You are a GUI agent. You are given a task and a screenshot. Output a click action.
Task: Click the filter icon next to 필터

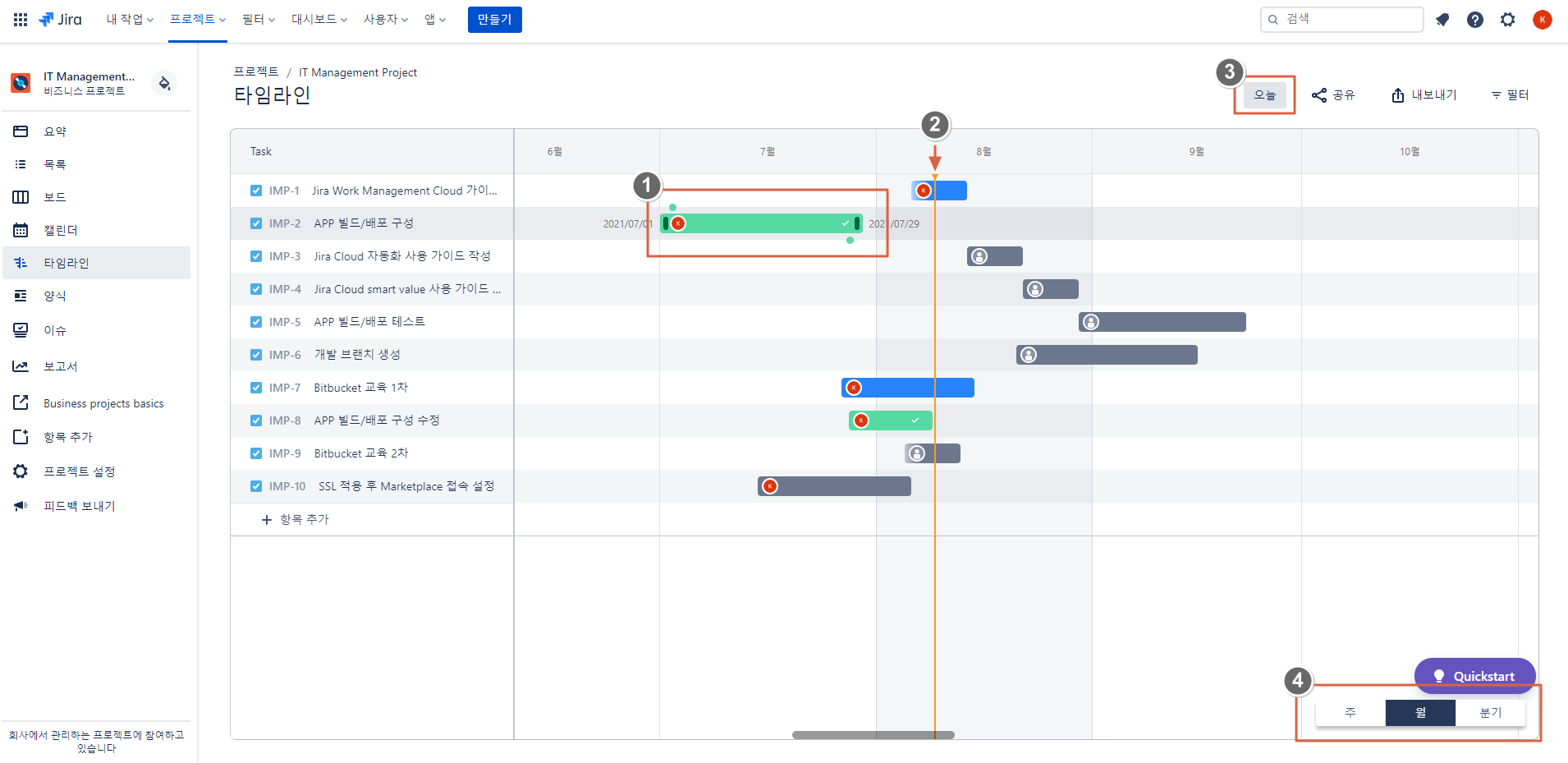click(x=1497, y=95)
